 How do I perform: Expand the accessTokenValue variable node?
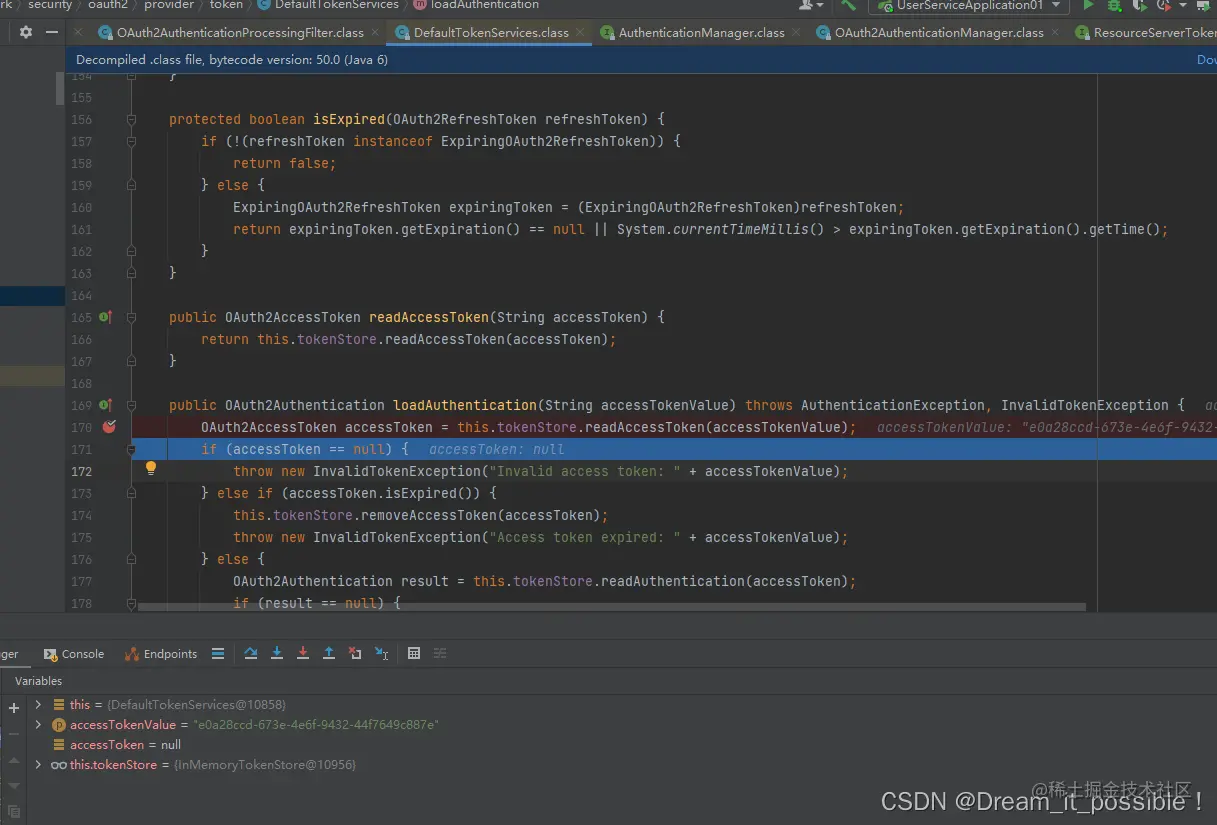(38, 724)
